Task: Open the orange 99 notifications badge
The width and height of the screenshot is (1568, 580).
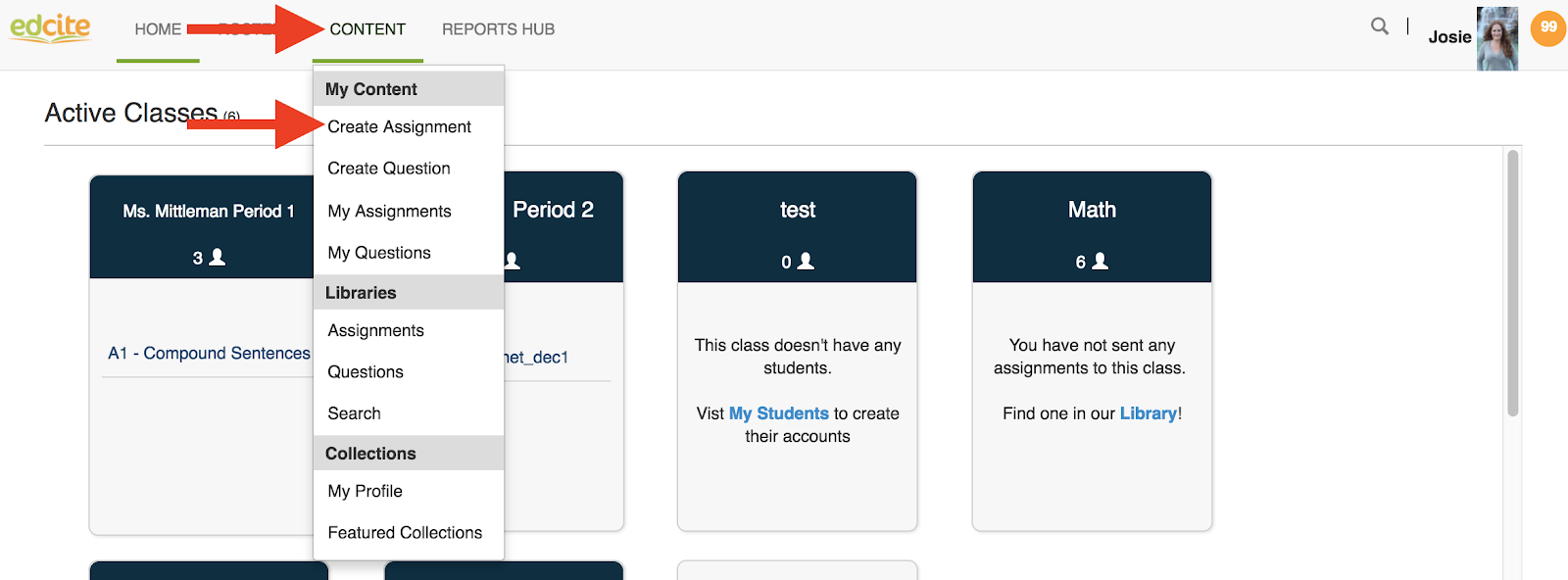Action: (1548, 28)
